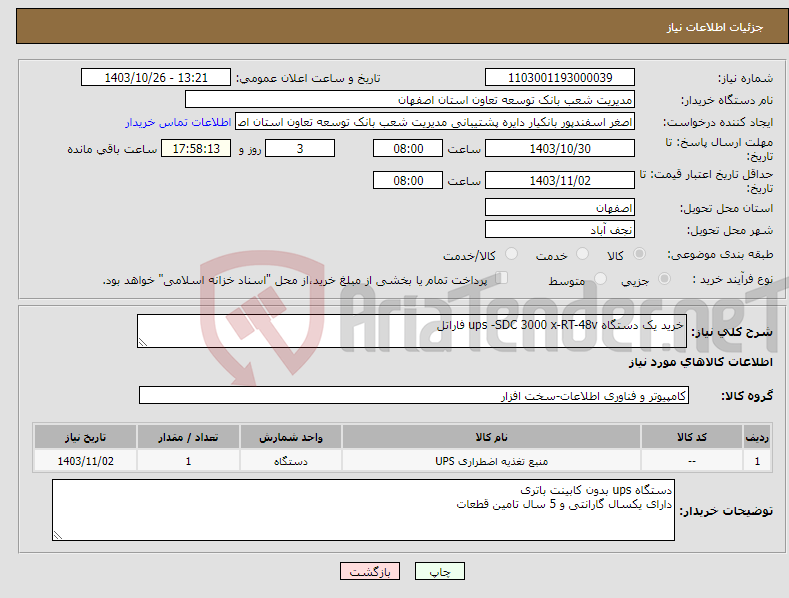Click the price validity date 1403/11/02 field
Image resolution: width=789 pixels, height=598 pixels.
click(x=560, y=180)
